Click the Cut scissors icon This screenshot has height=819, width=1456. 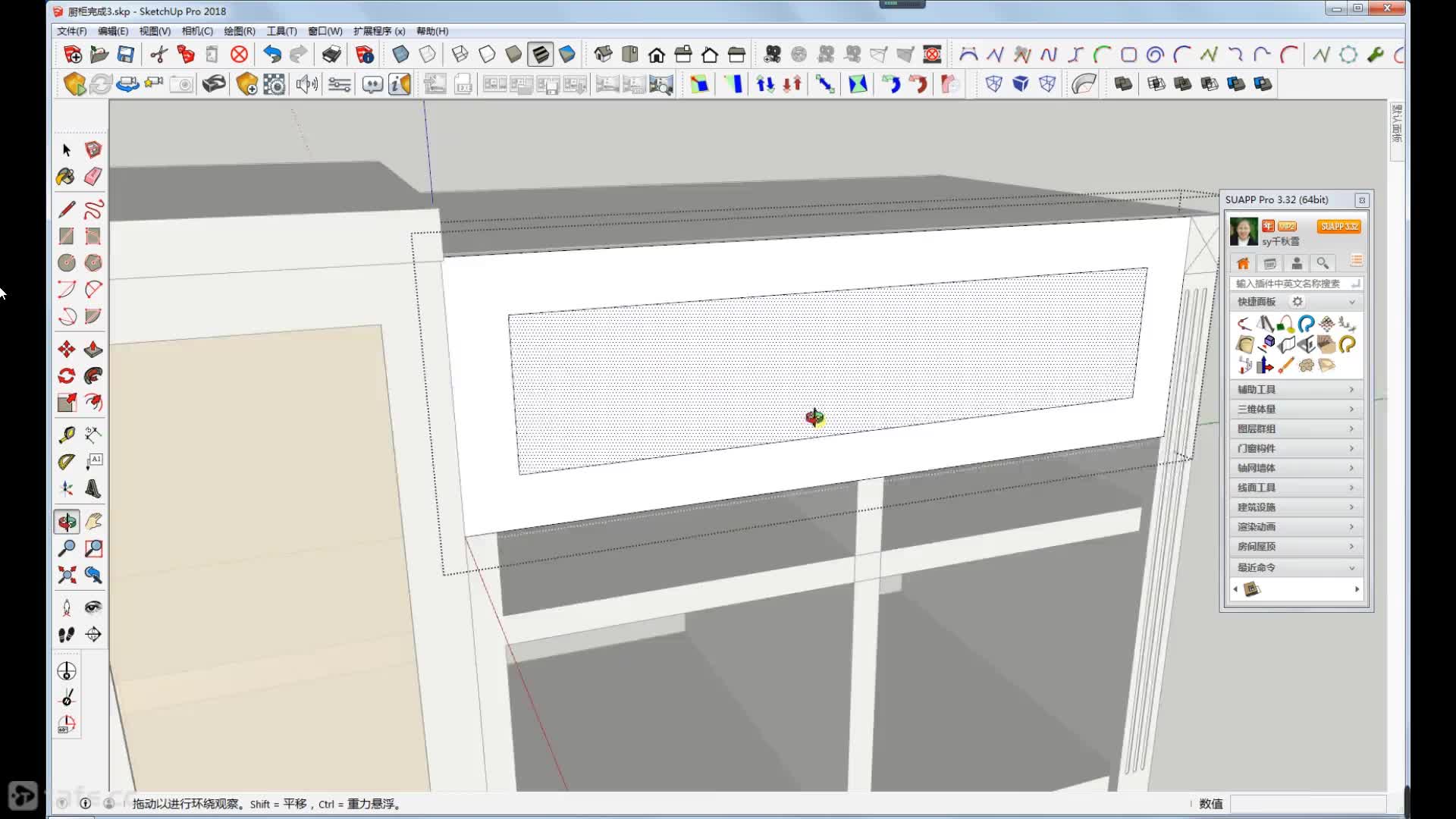(158, 55)
